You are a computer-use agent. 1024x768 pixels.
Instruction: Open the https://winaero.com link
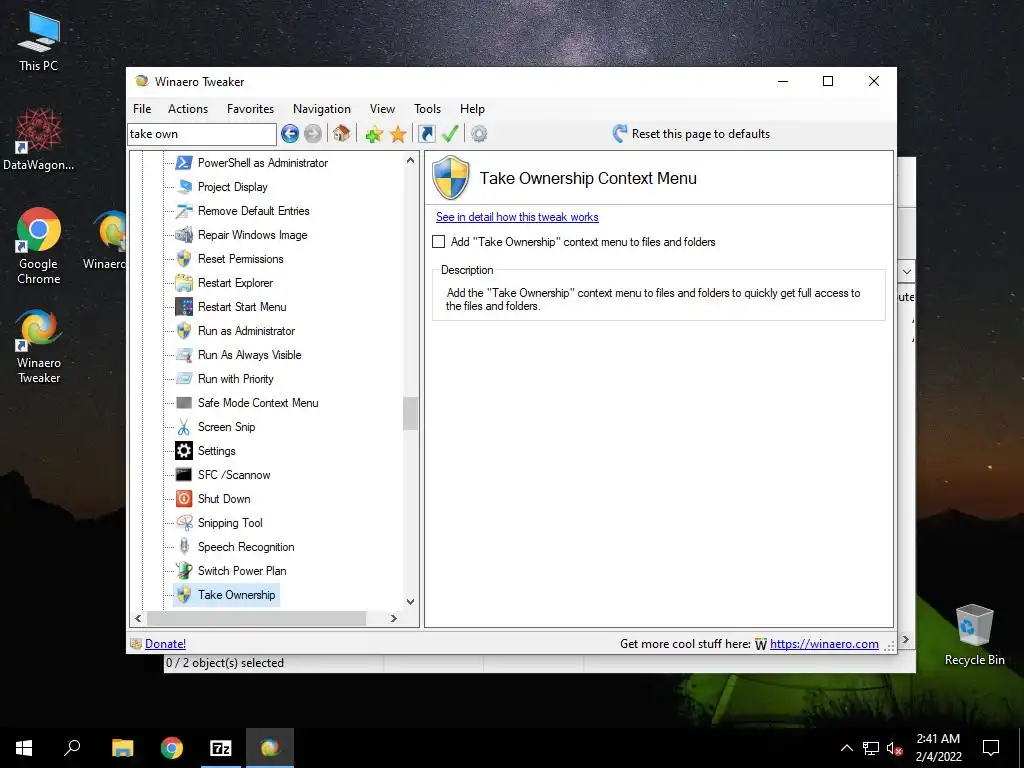coord(824,644)
